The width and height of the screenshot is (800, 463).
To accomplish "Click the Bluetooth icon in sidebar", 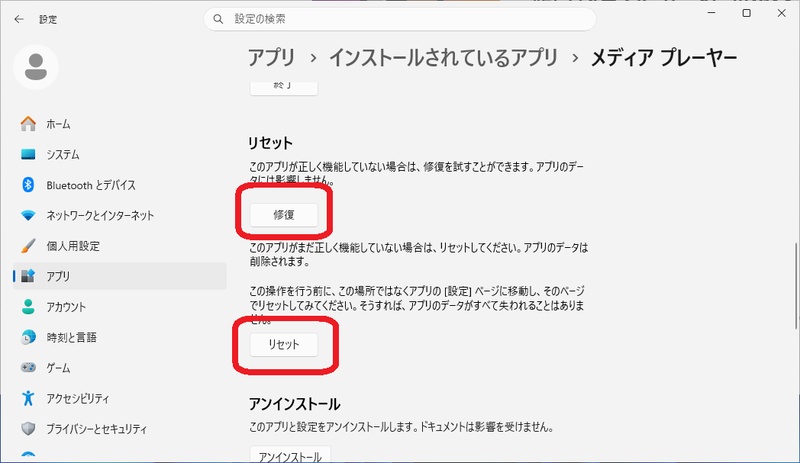I will [x=28, y=185].
